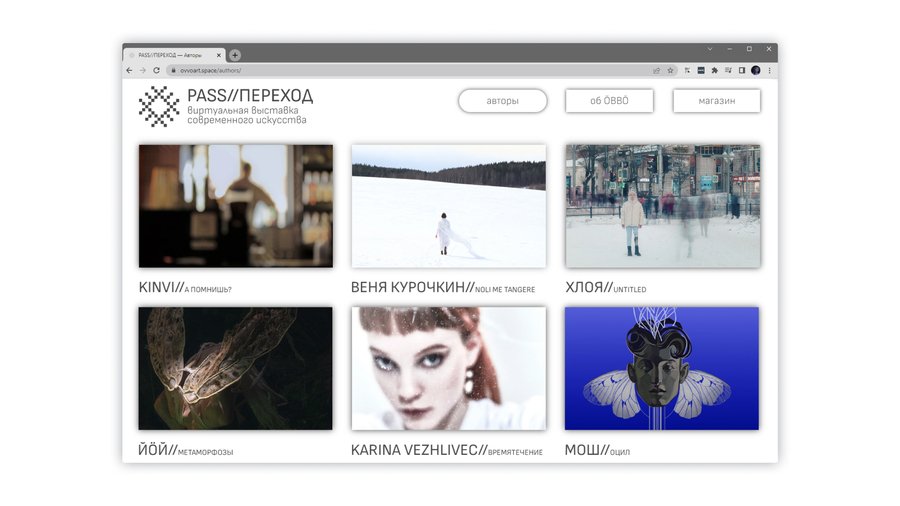Screen dimensions: 900x506
Task: Reload the page with the refresh icon
Action: coord(156,71)
